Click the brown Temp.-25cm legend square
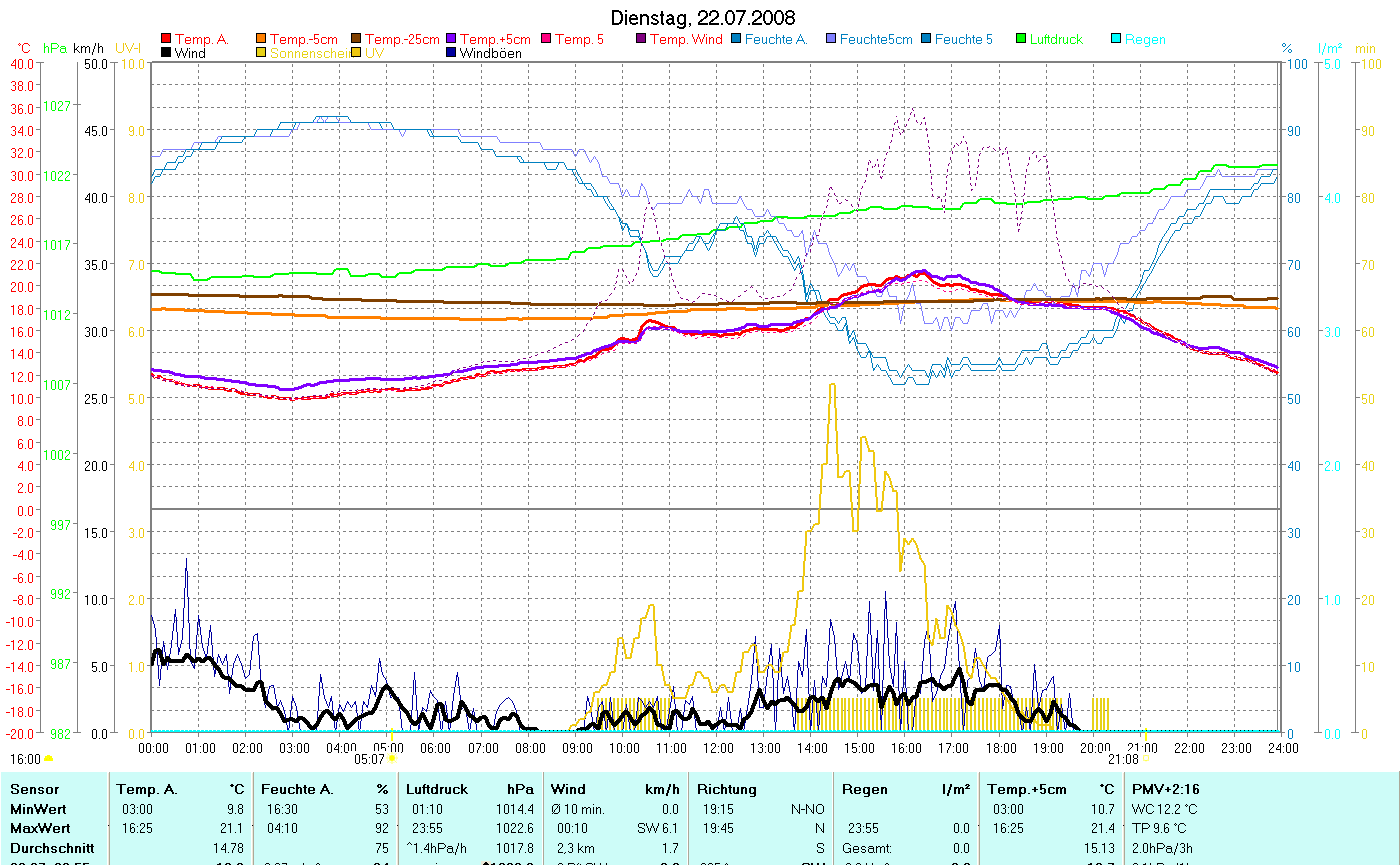Image resolution: width=1400 pixels, height=865 pixels. pyautogui.click(x=356, y=40)
